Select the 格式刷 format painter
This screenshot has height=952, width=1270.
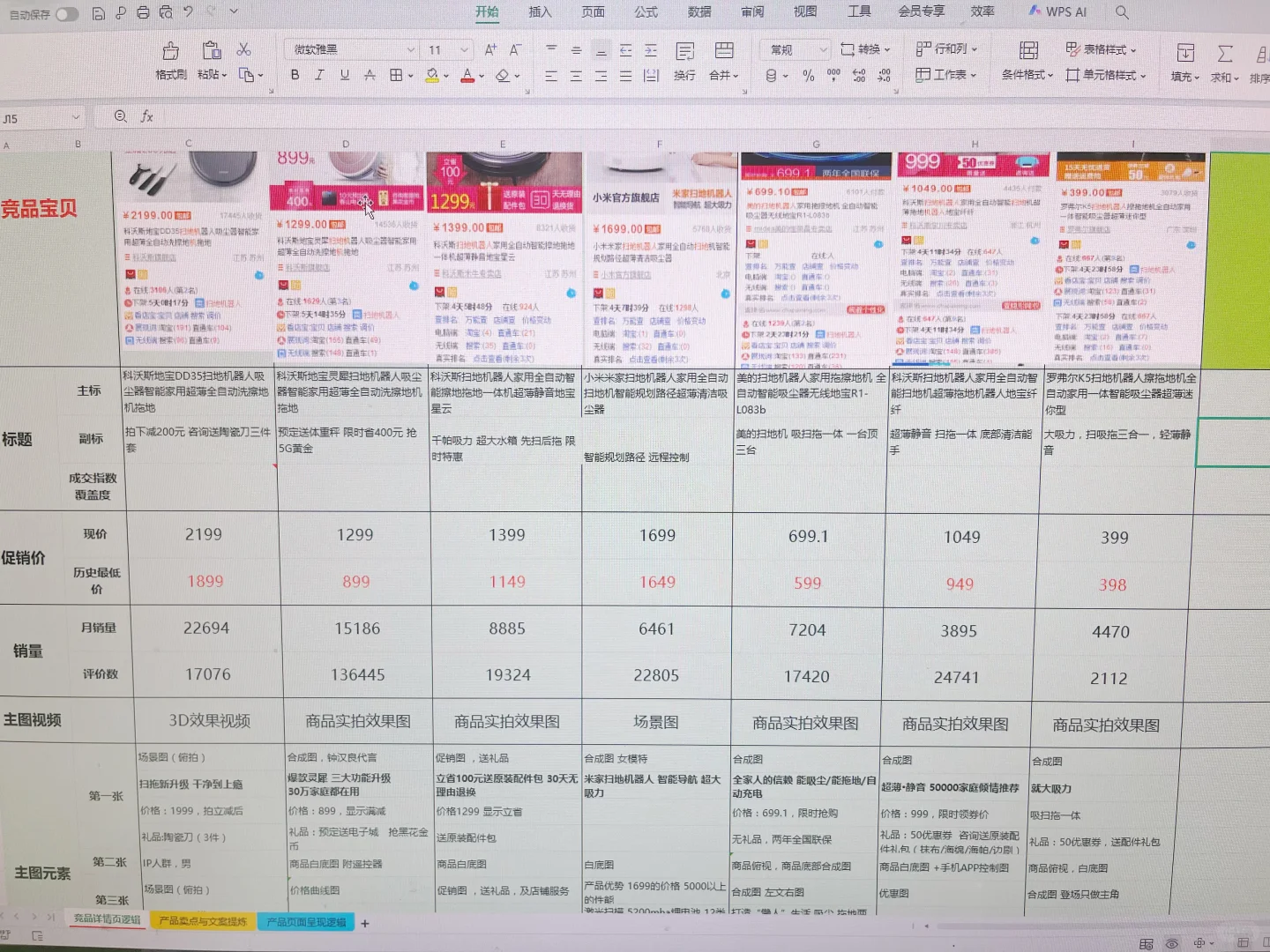[x=171, y=61]
